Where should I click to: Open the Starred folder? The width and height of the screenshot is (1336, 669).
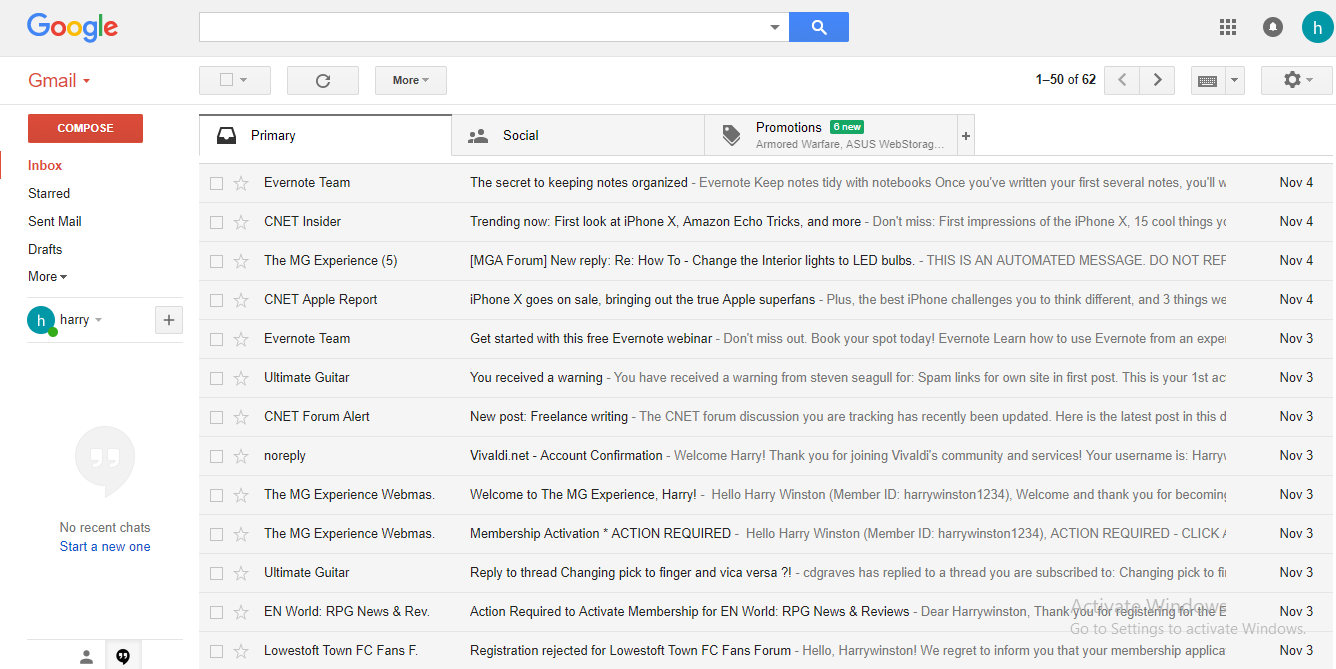[49, 194]
